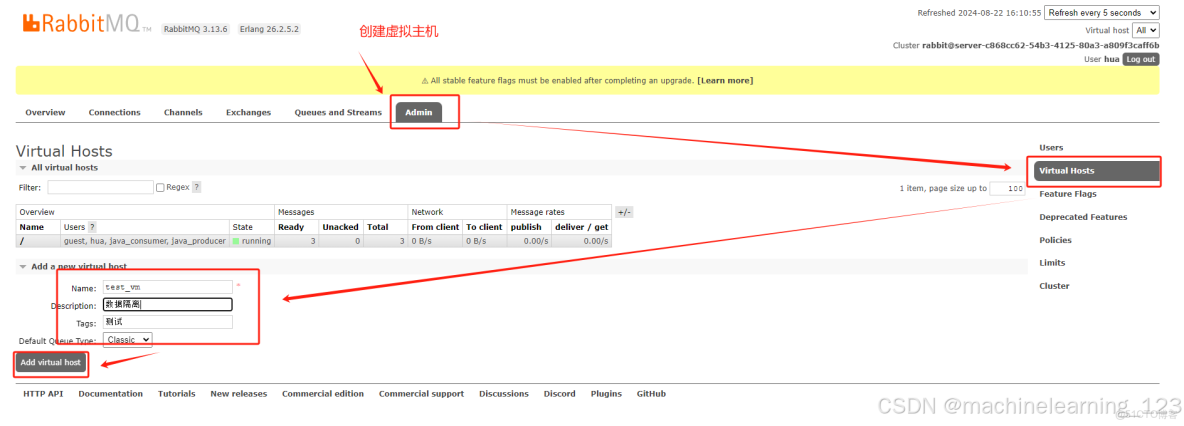Click the RabbitMQ 3.13.6 version label

[196, 29]
